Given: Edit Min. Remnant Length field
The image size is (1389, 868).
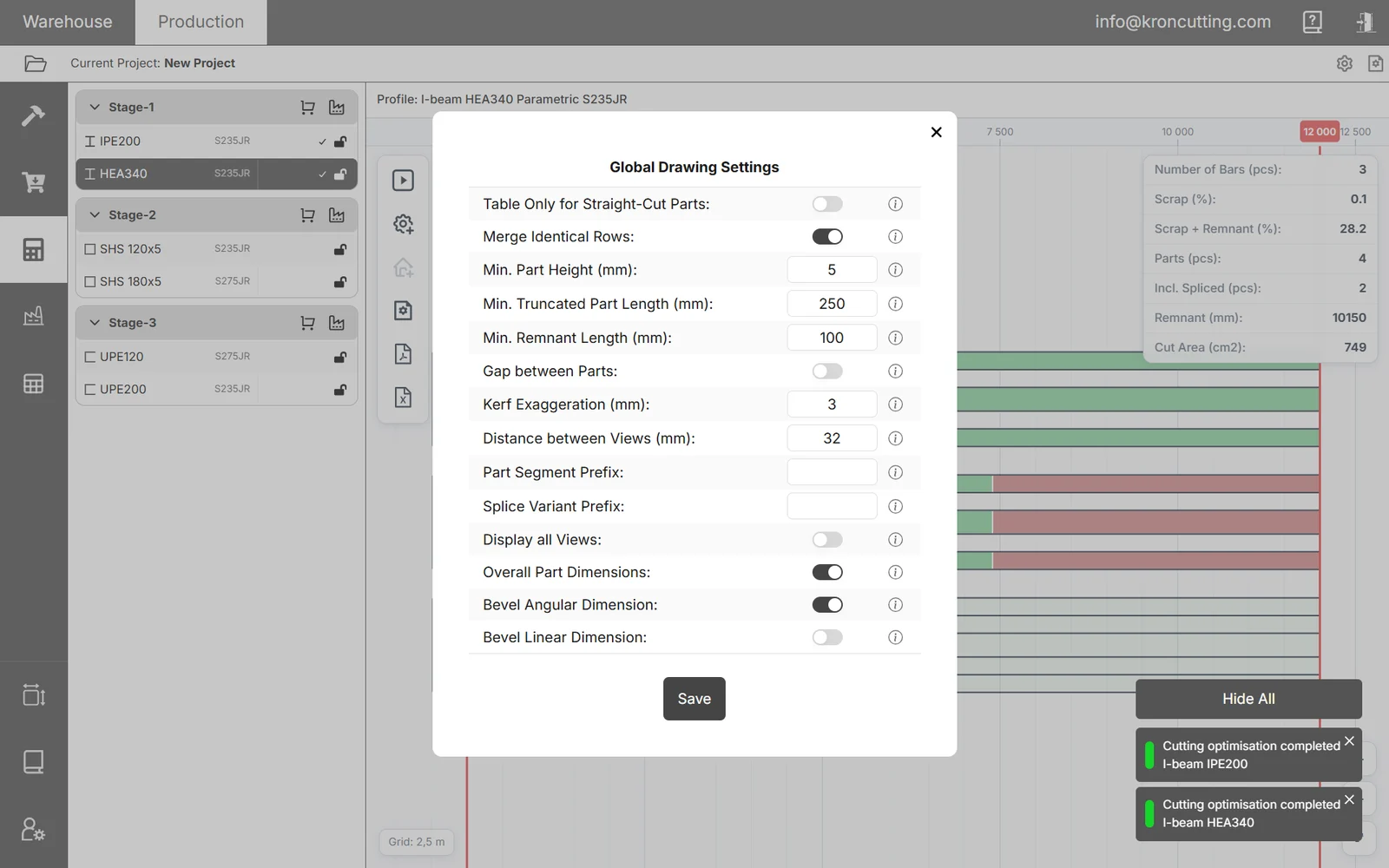Looking at the screenshot, I should tap(832, 338).
